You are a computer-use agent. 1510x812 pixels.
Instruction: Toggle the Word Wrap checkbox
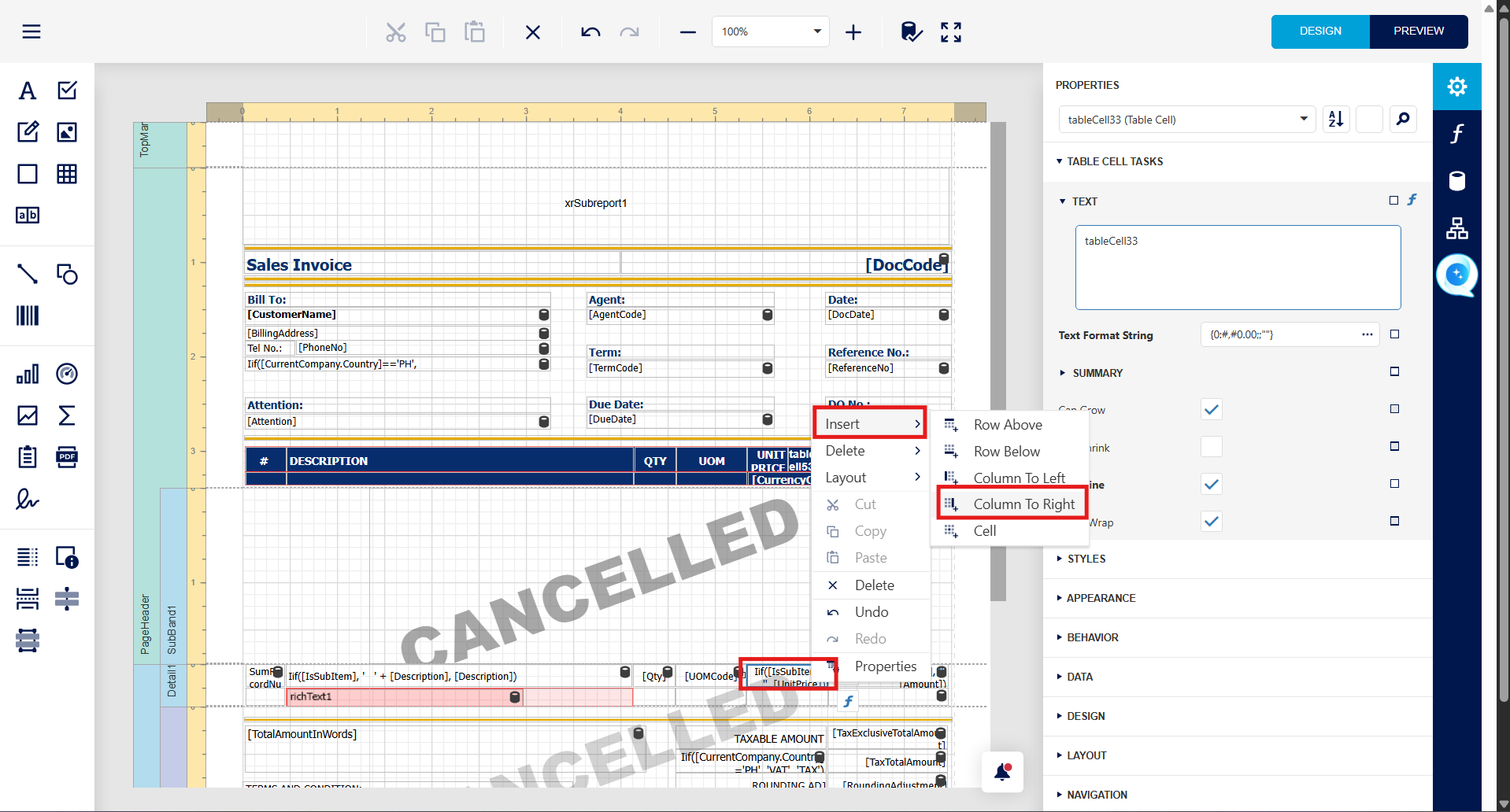(x=1212, y=521)
